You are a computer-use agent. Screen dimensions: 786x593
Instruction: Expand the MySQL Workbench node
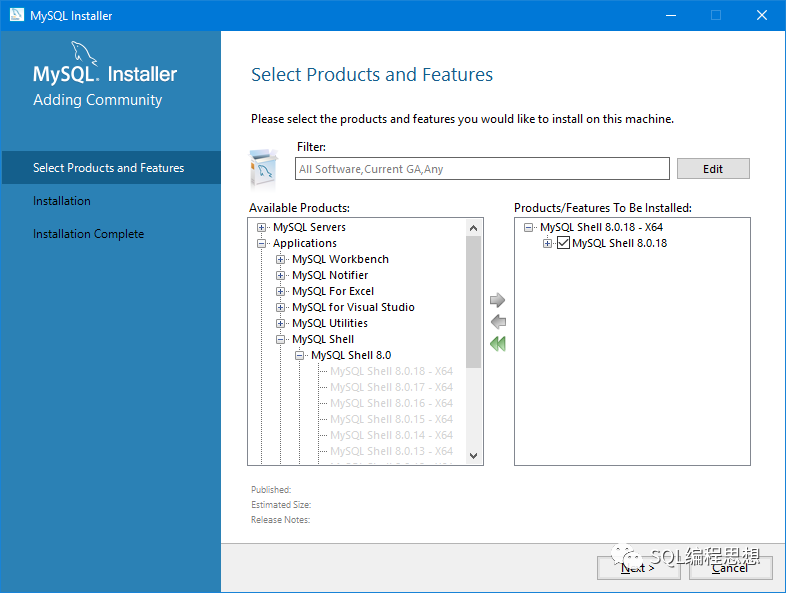(280, 260)
